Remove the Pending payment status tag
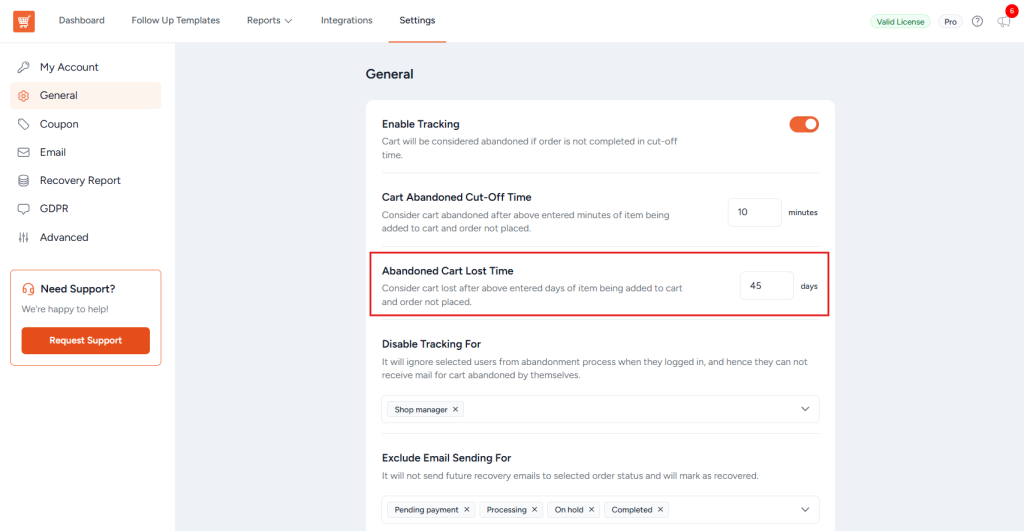Image resolution: width=1024 pixels, height=531 pixels. click(x=467, y=510)
